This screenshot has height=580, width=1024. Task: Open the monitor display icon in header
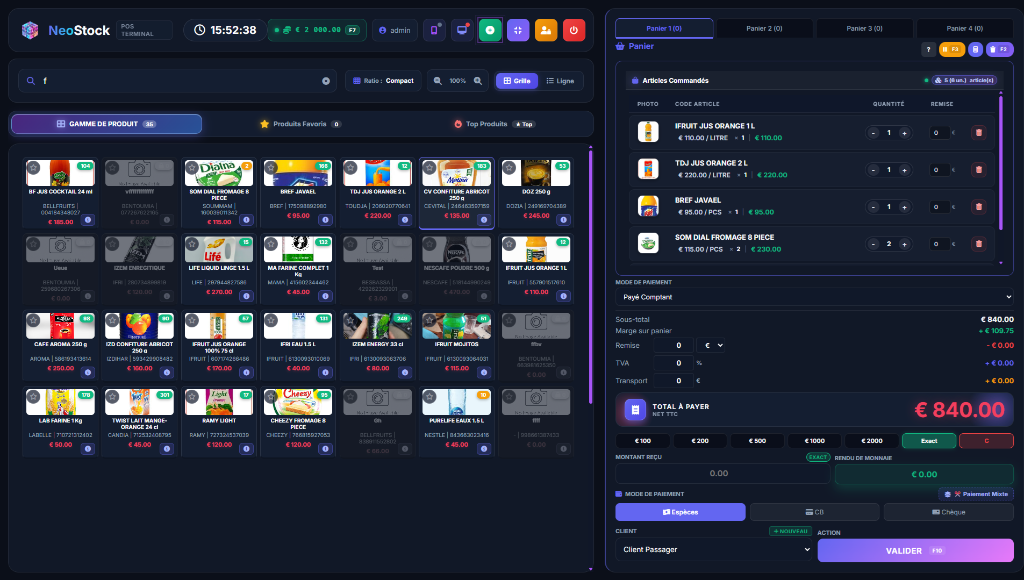pyautogui.click(x=462, y=30)
